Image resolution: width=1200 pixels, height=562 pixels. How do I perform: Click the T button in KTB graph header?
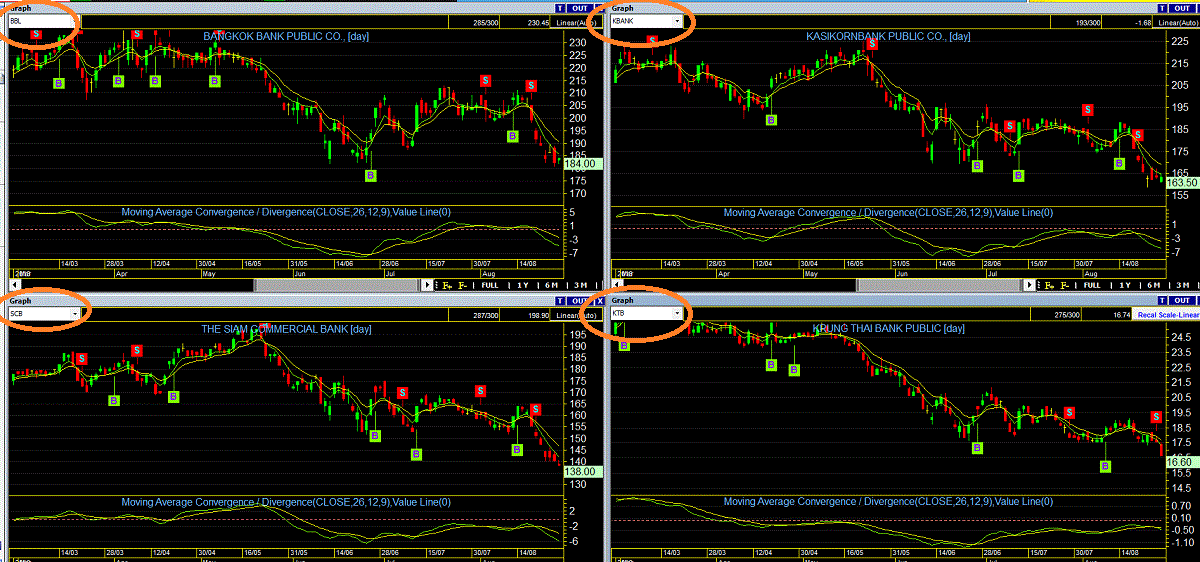pos(1162,301)
